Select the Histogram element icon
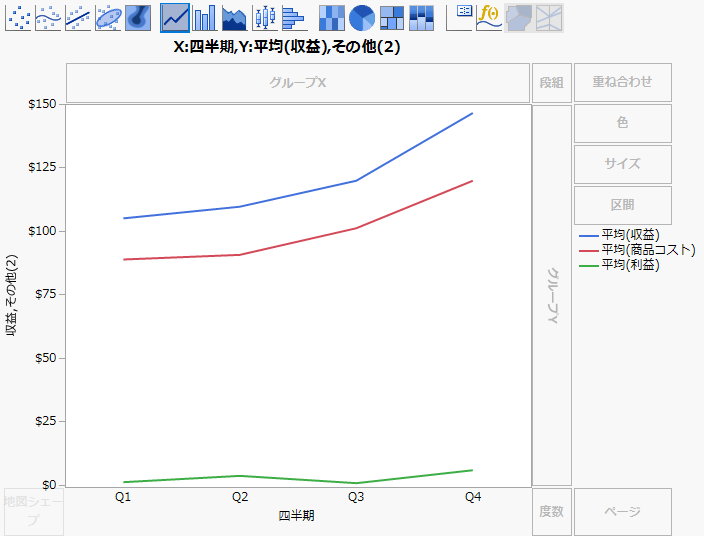This screenshot has width=704, height=536. coord(294,18)
